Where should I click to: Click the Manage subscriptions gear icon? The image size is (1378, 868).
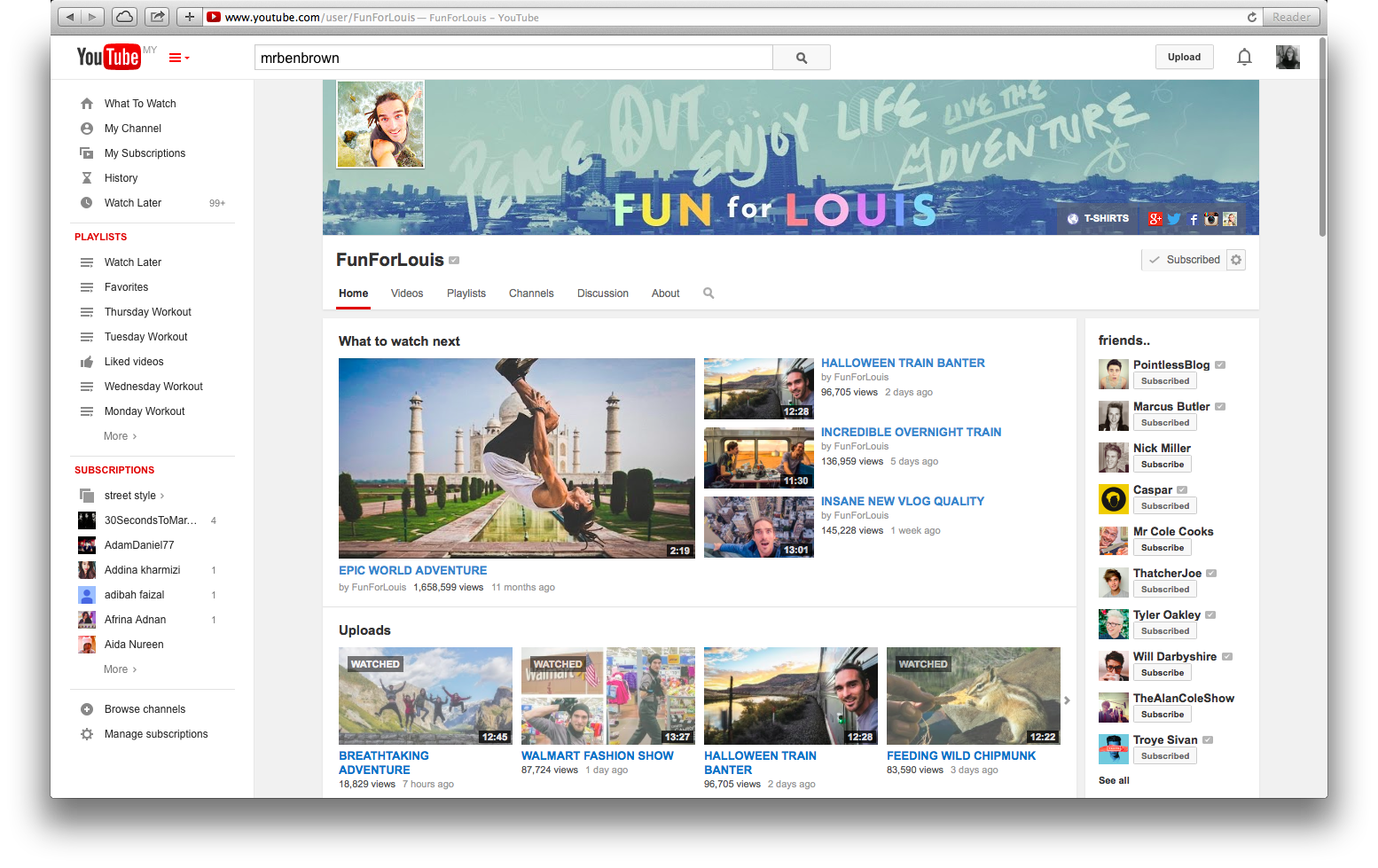point(87,734)
